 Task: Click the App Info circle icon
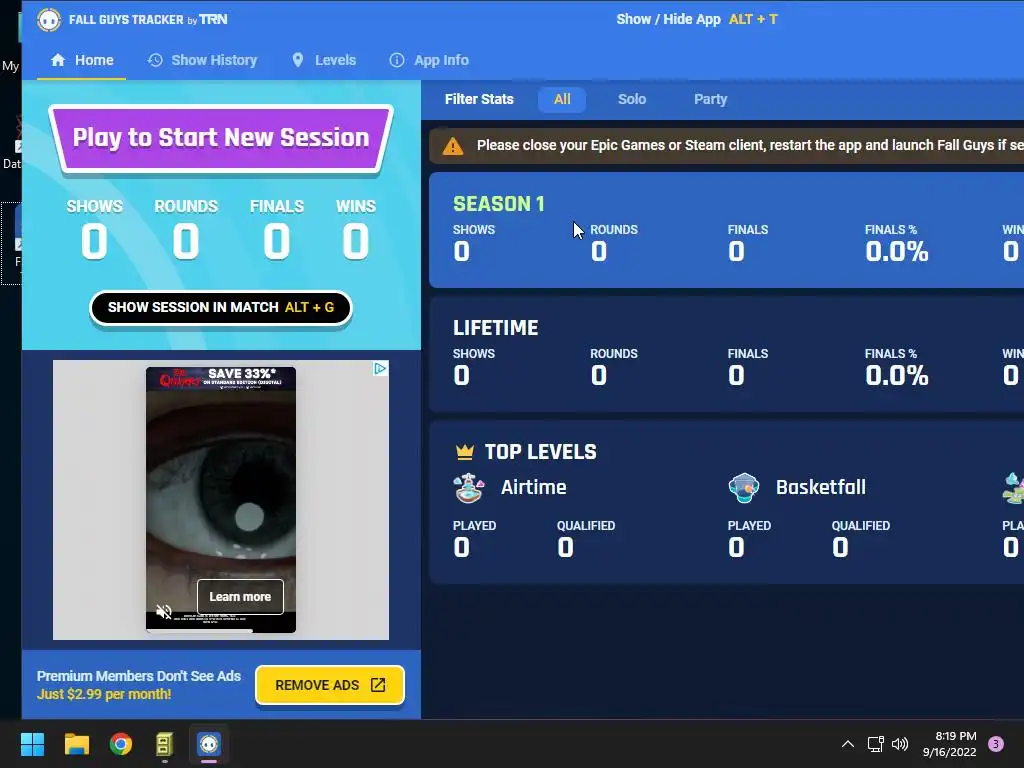click(x=396, y=60)
